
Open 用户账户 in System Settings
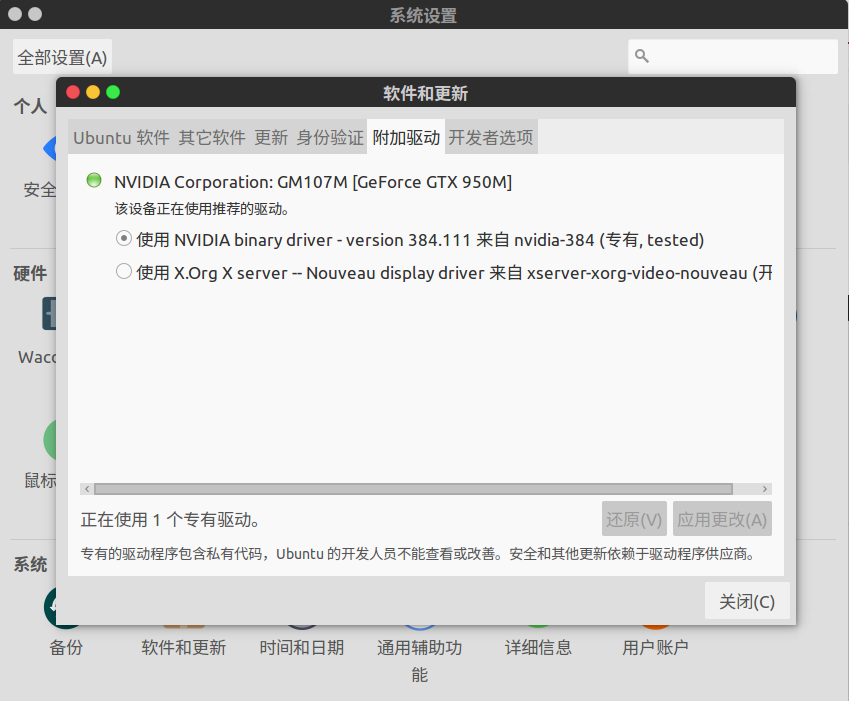655,647
